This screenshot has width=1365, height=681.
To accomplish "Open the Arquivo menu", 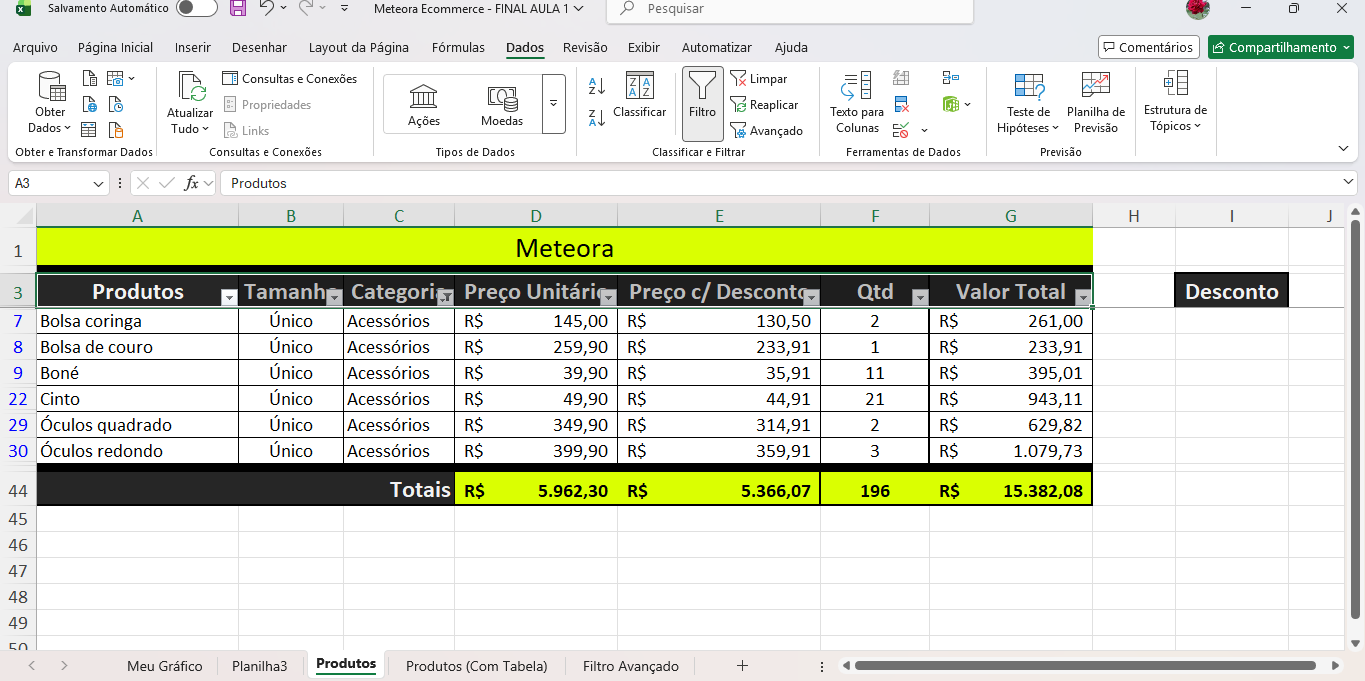I will (35, 47).
